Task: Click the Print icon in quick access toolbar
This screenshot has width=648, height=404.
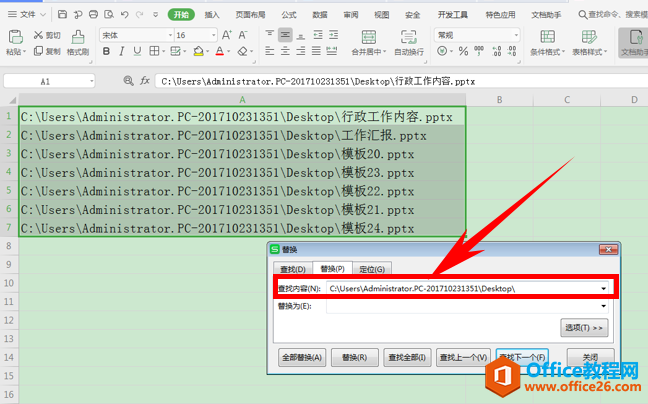Action: click(94, 15)
